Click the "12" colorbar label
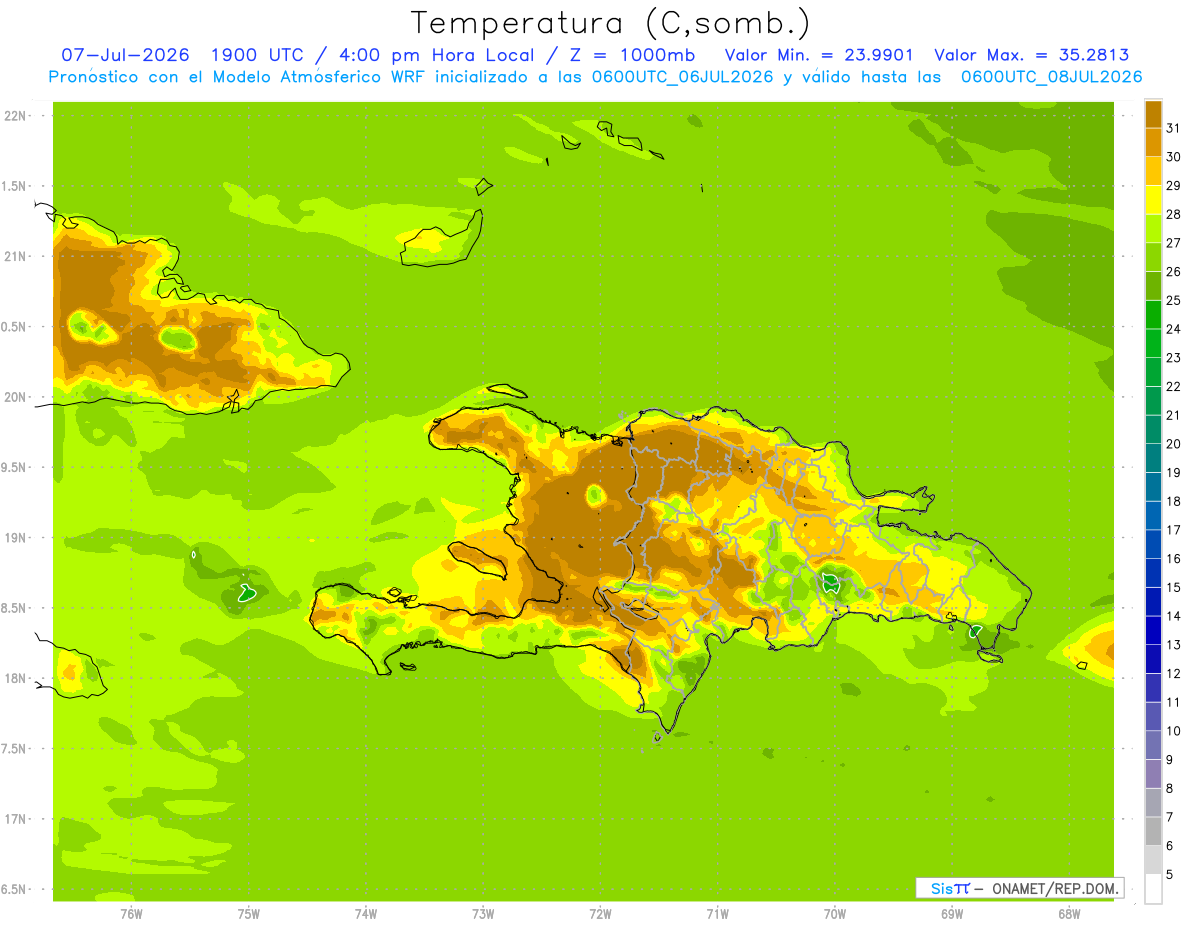The height and width of the screenshot is (927, 1200). click(x=1174, y=674)
